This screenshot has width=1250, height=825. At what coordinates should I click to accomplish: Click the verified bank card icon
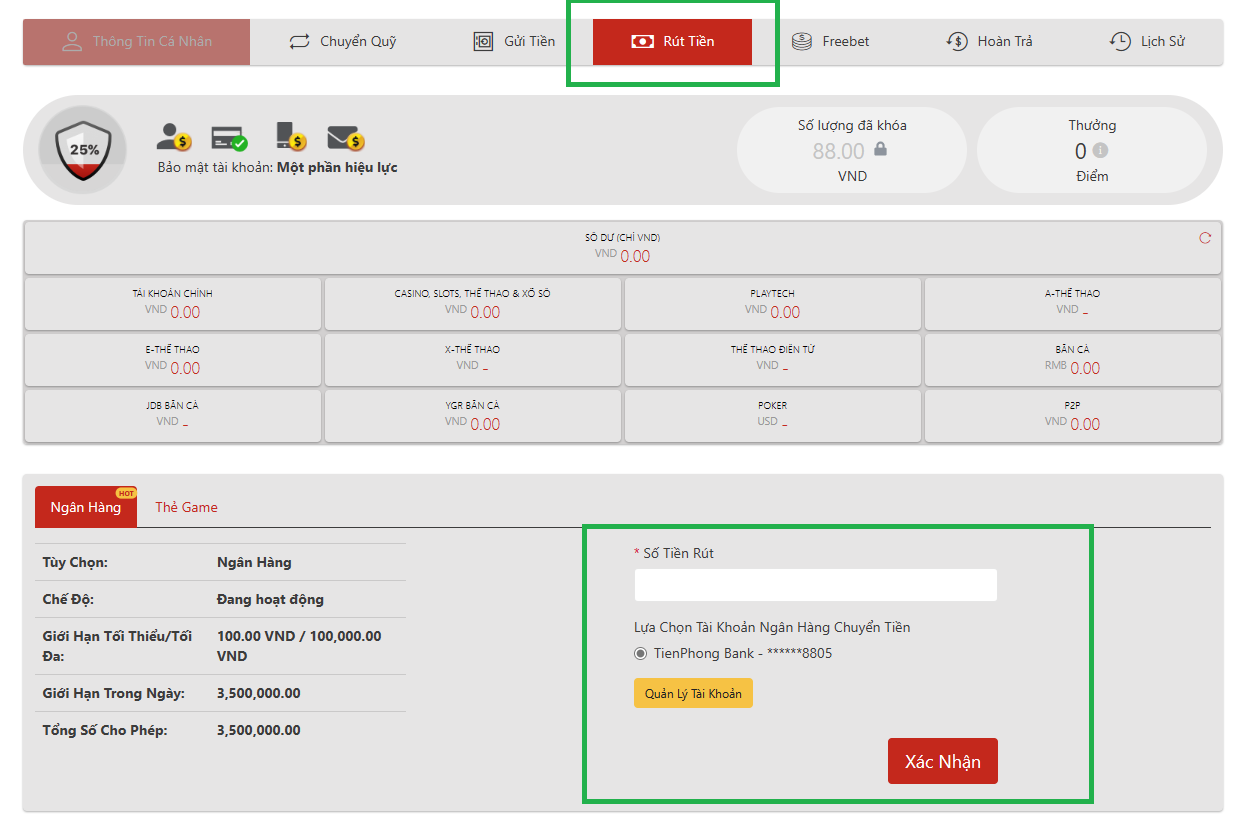click(229, 137)
